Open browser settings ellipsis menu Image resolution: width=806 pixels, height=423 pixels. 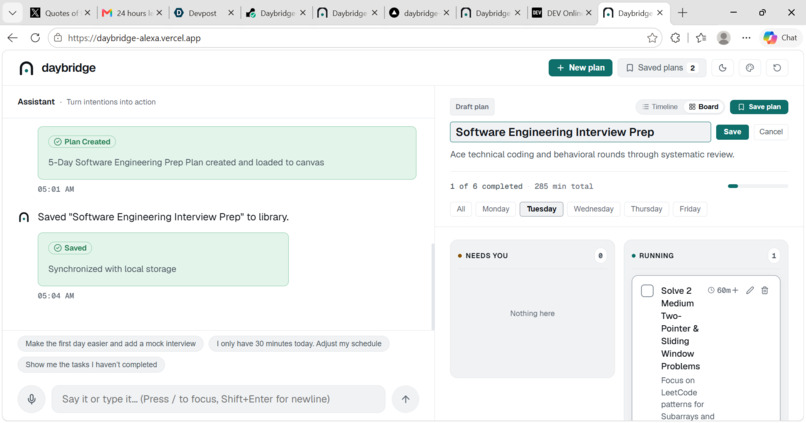(746, 38)
